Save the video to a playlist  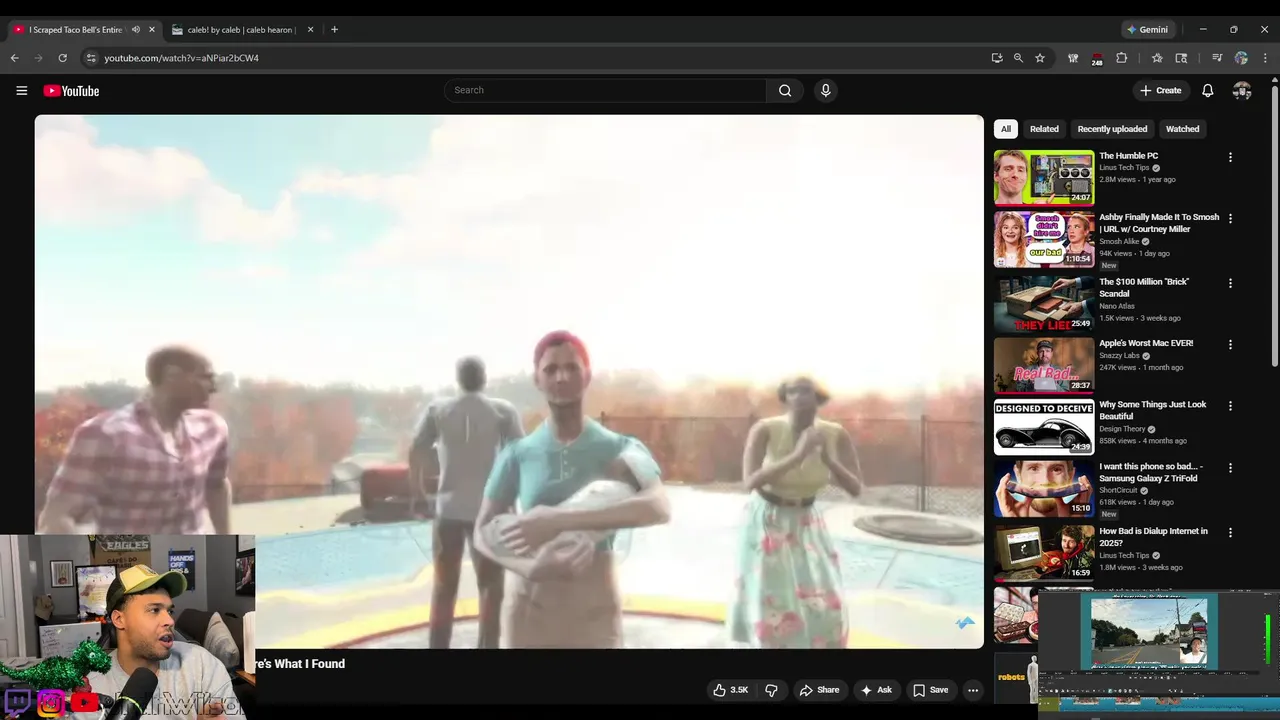point(930,690)
